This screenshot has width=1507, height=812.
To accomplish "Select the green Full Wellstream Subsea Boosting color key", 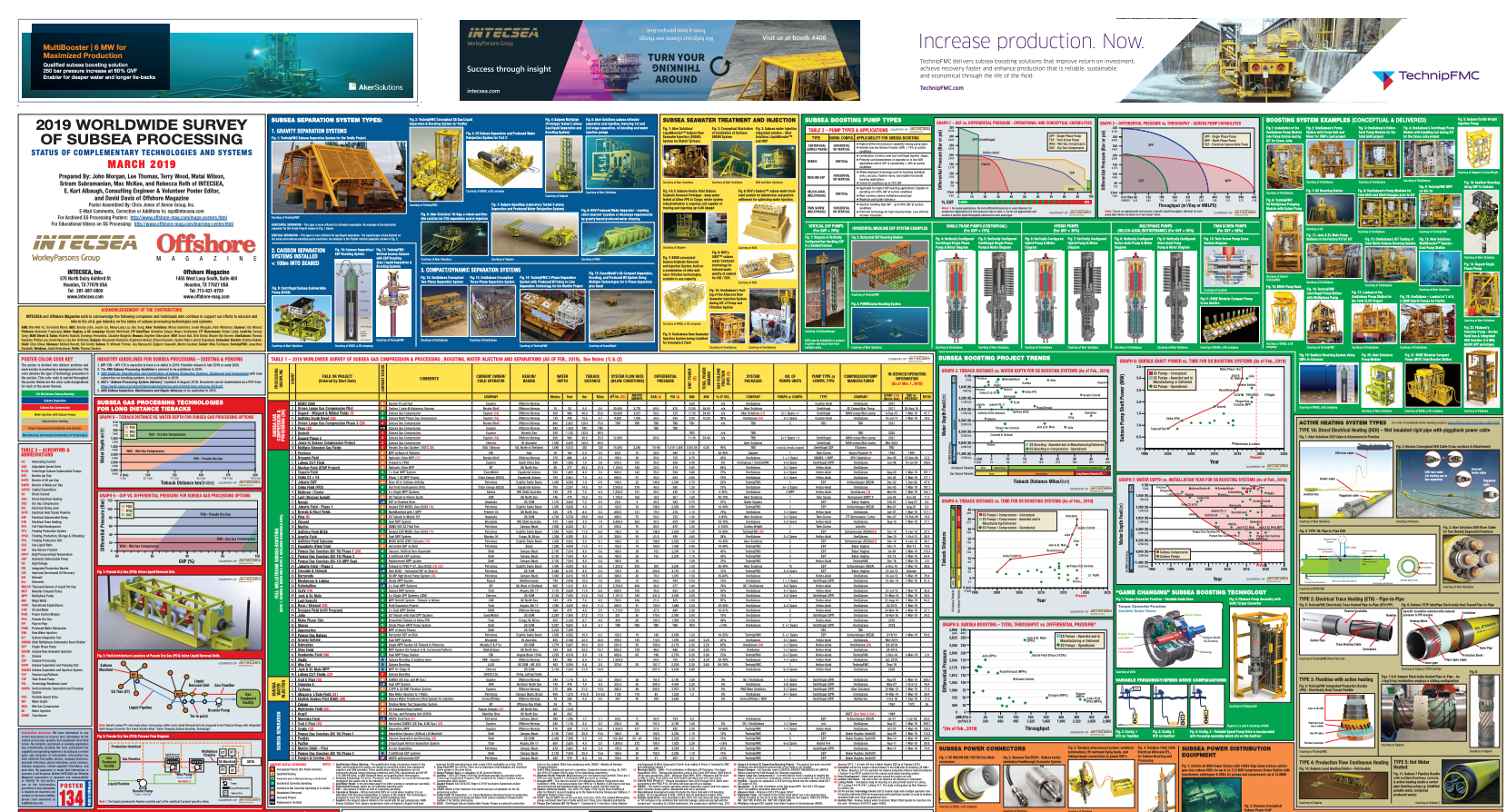I will tap(55, 394).
